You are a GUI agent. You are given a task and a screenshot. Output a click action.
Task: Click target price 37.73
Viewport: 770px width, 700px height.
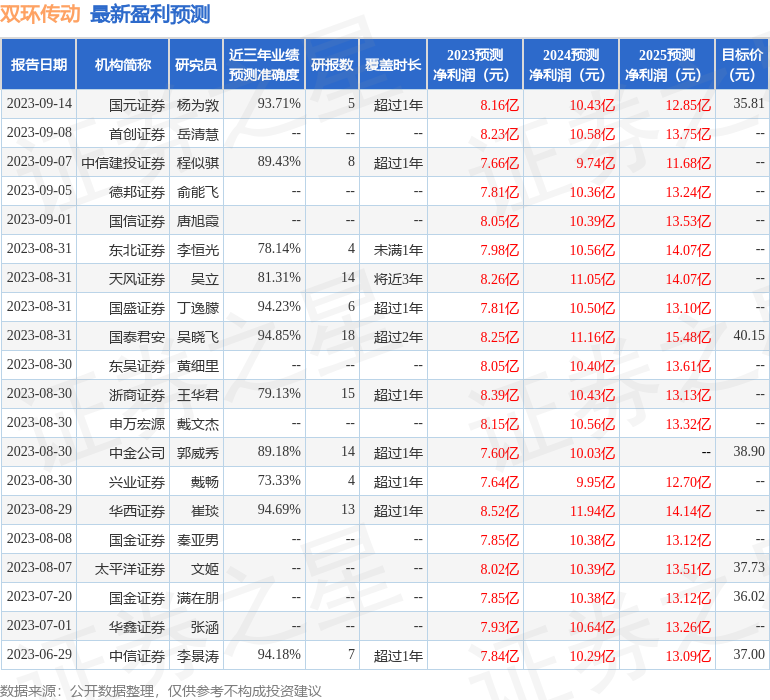(749, 567)
